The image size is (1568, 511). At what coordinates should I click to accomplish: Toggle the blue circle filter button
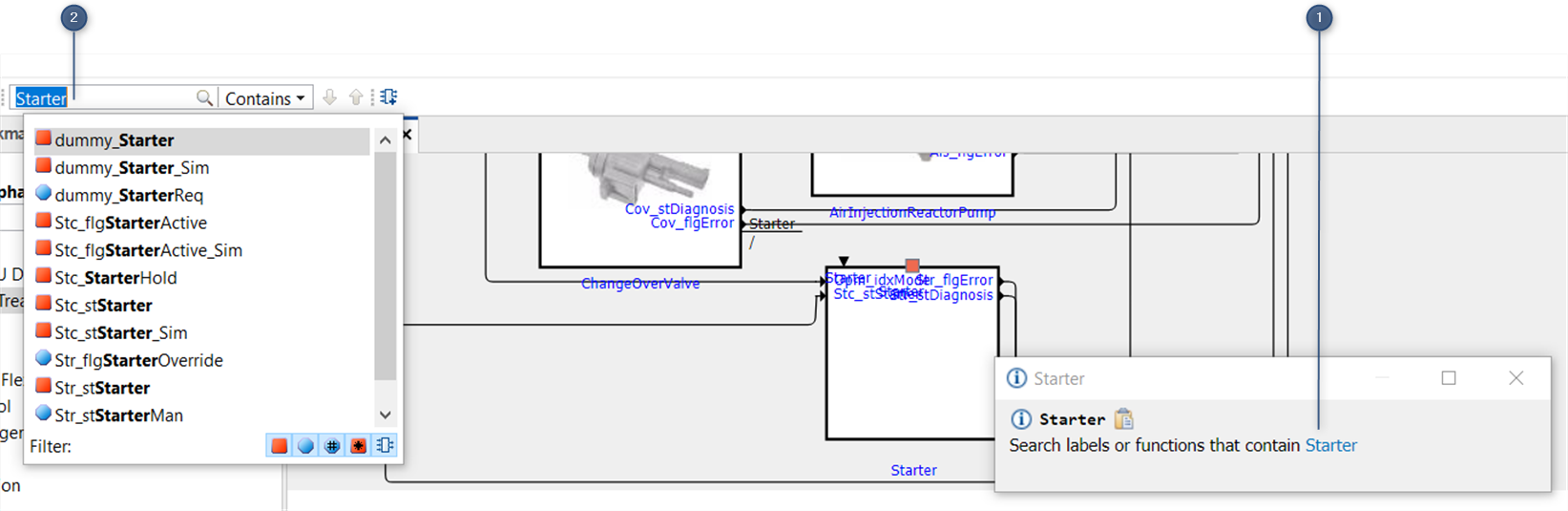[x=305, y=446]
